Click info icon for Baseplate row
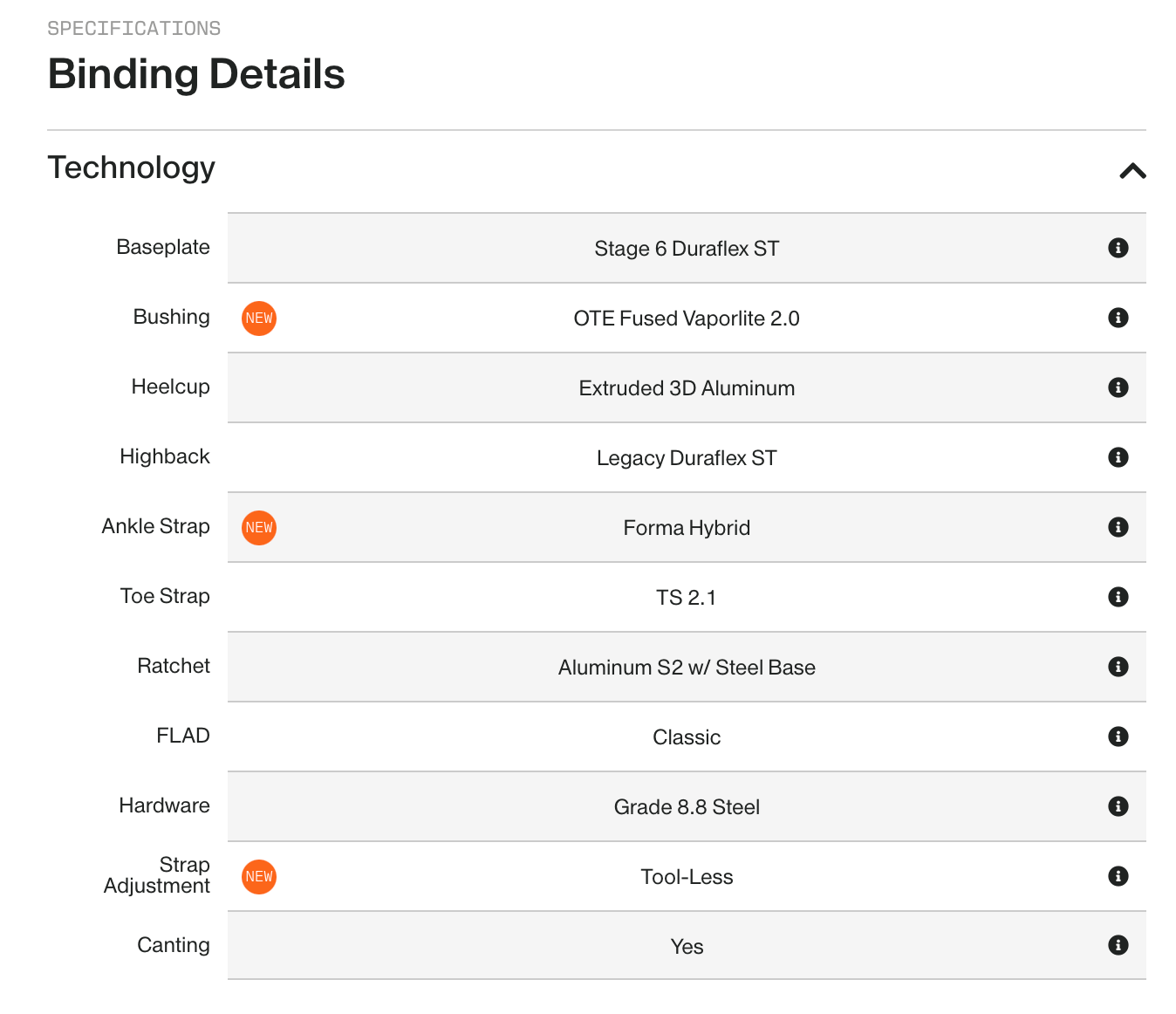 coord(1118,248)
